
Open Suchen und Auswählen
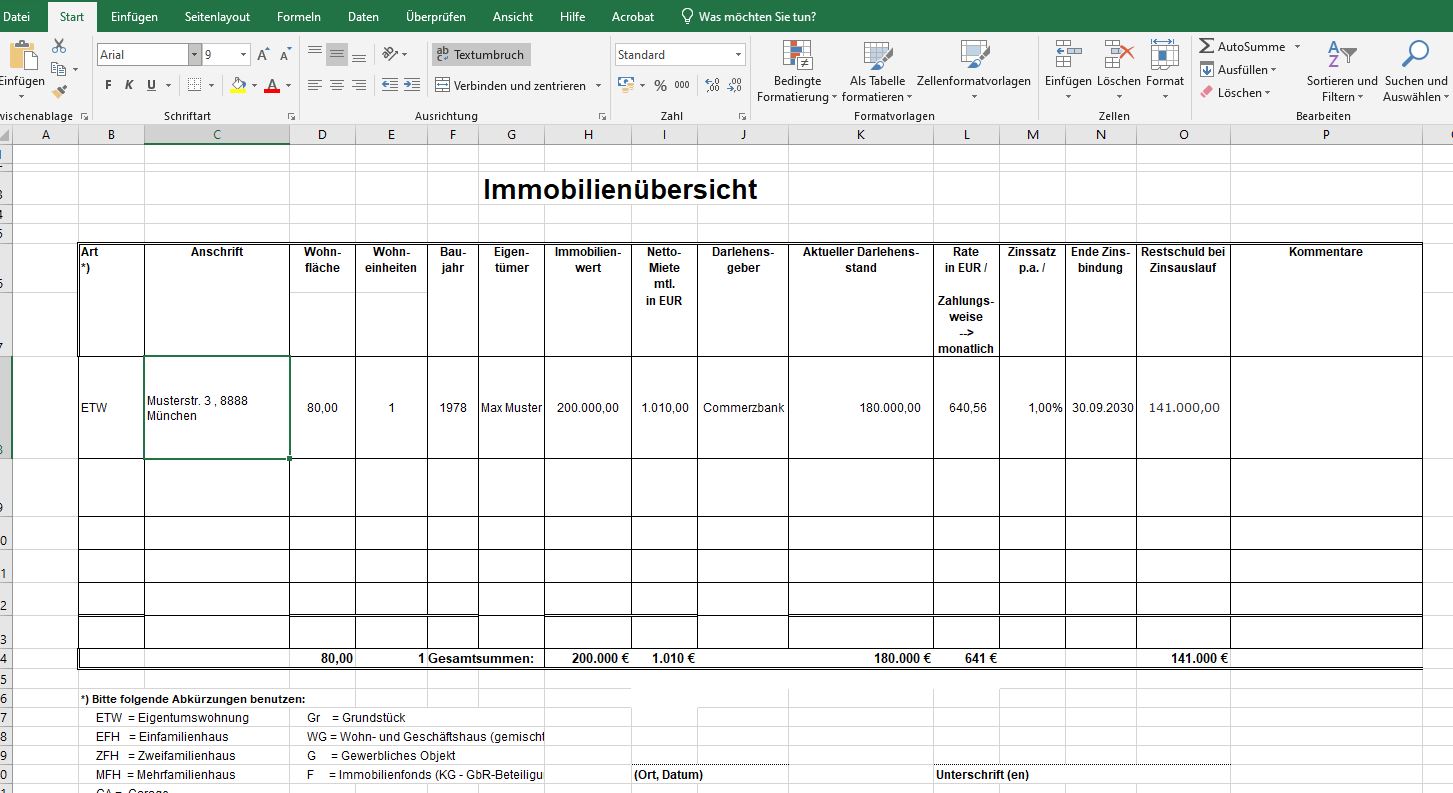click(1415, 72)
